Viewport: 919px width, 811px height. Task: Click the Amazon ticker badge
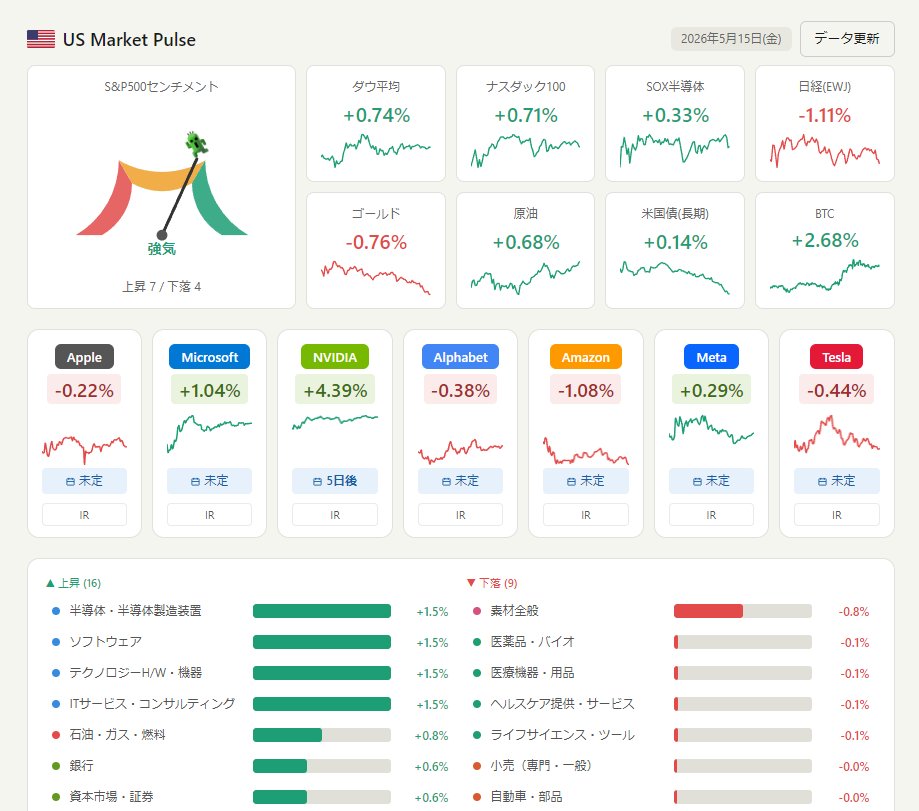[x=586, y=357]
